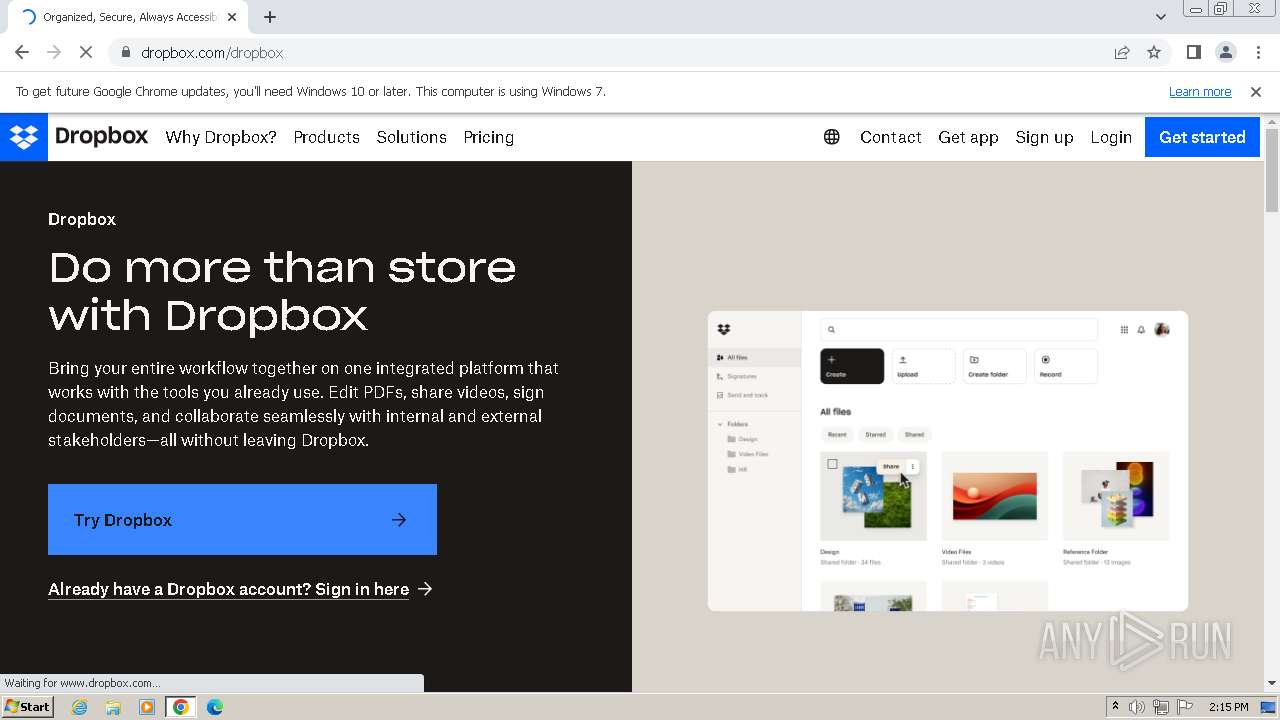
Task: View site information lock icon
Action: [x=125, y=53]
